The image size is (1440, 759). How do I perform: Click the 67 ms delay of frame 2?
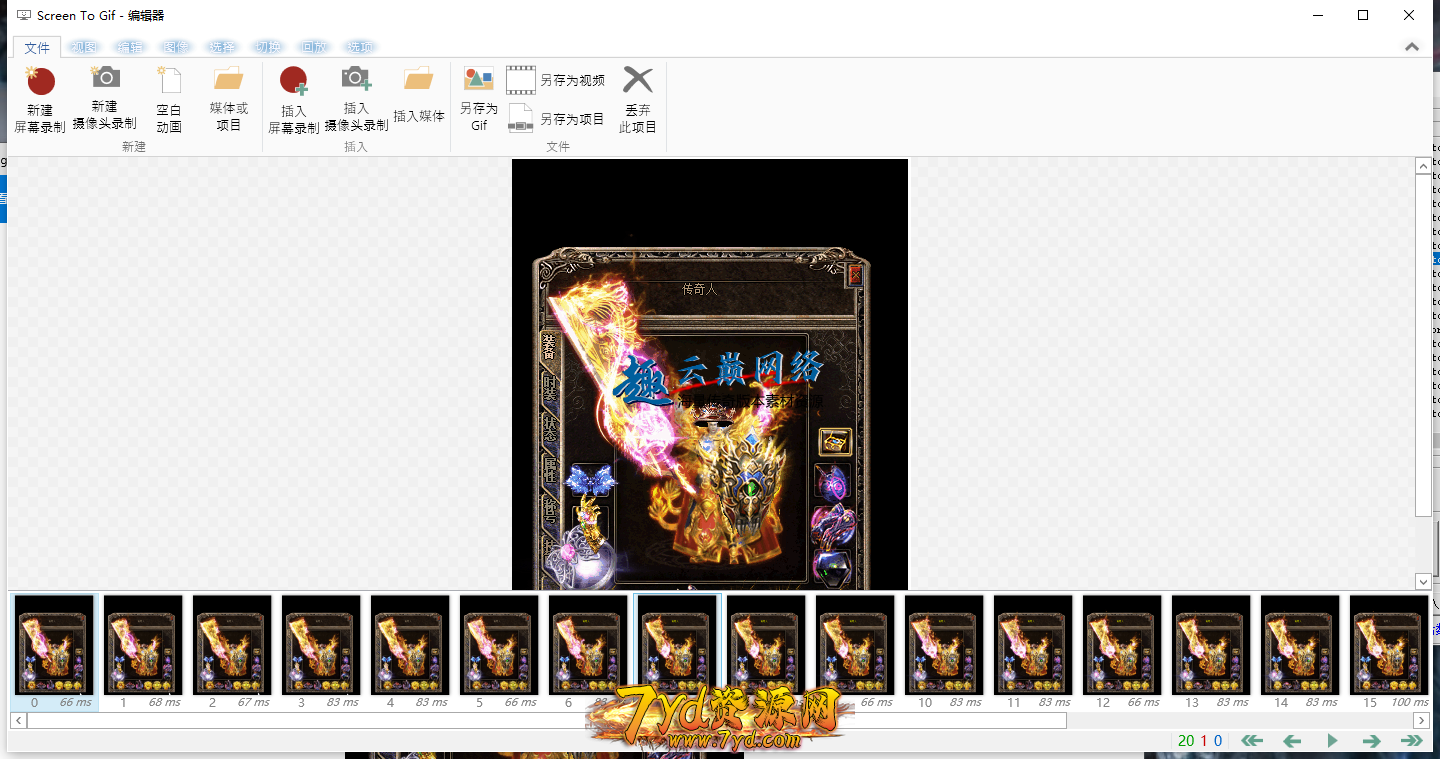(253, 702)
